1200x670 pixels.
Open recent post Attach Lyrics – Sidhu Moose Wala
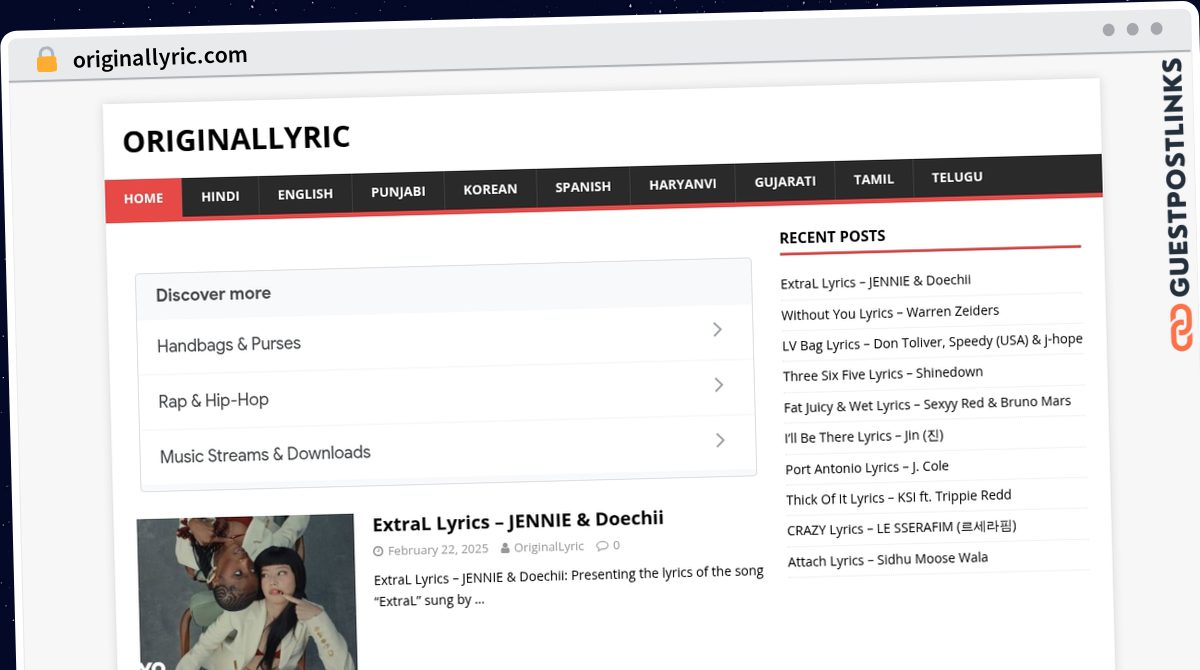click(x=888, y=559)
